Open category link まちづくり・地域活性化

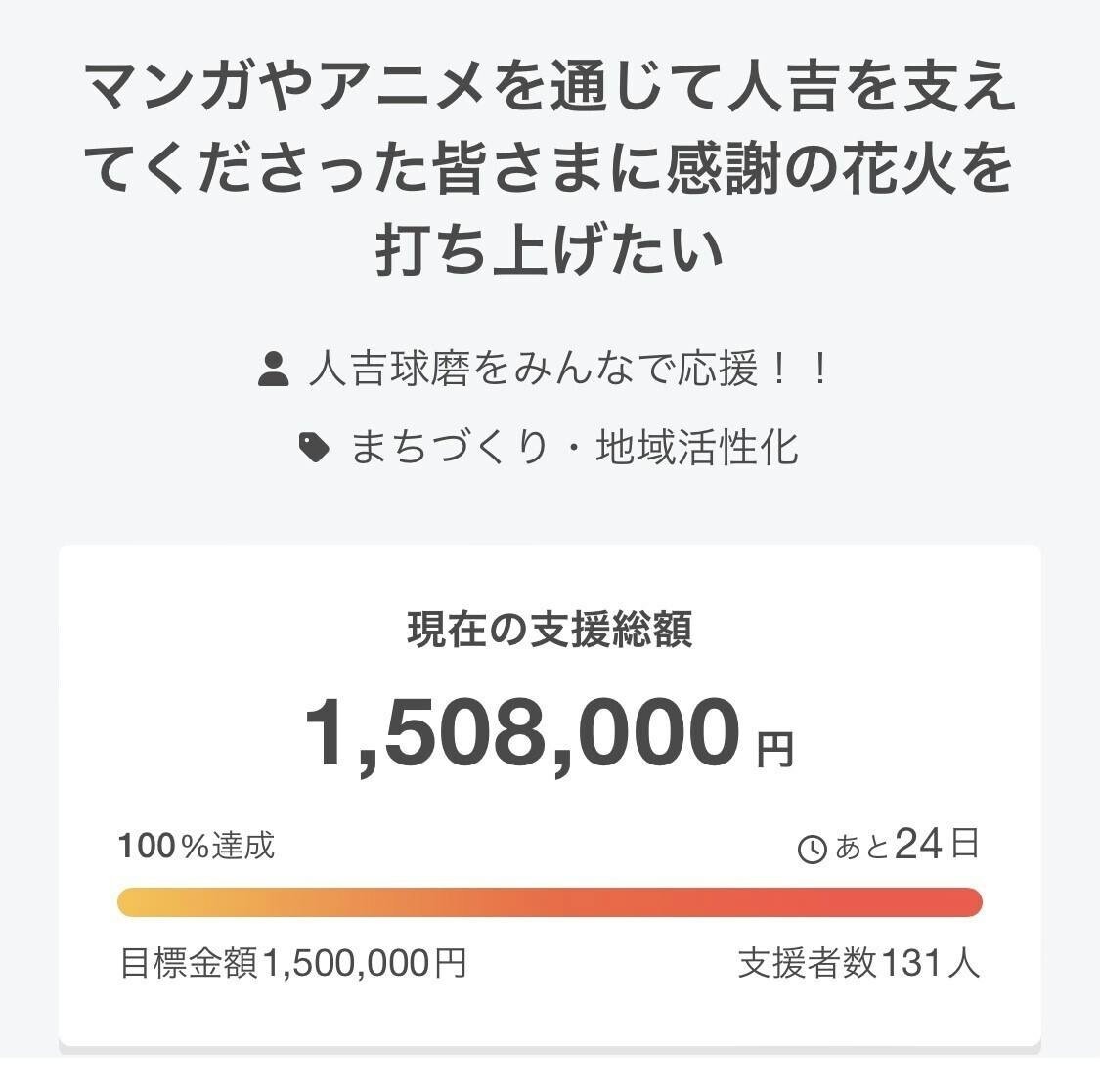click(574, 448)
